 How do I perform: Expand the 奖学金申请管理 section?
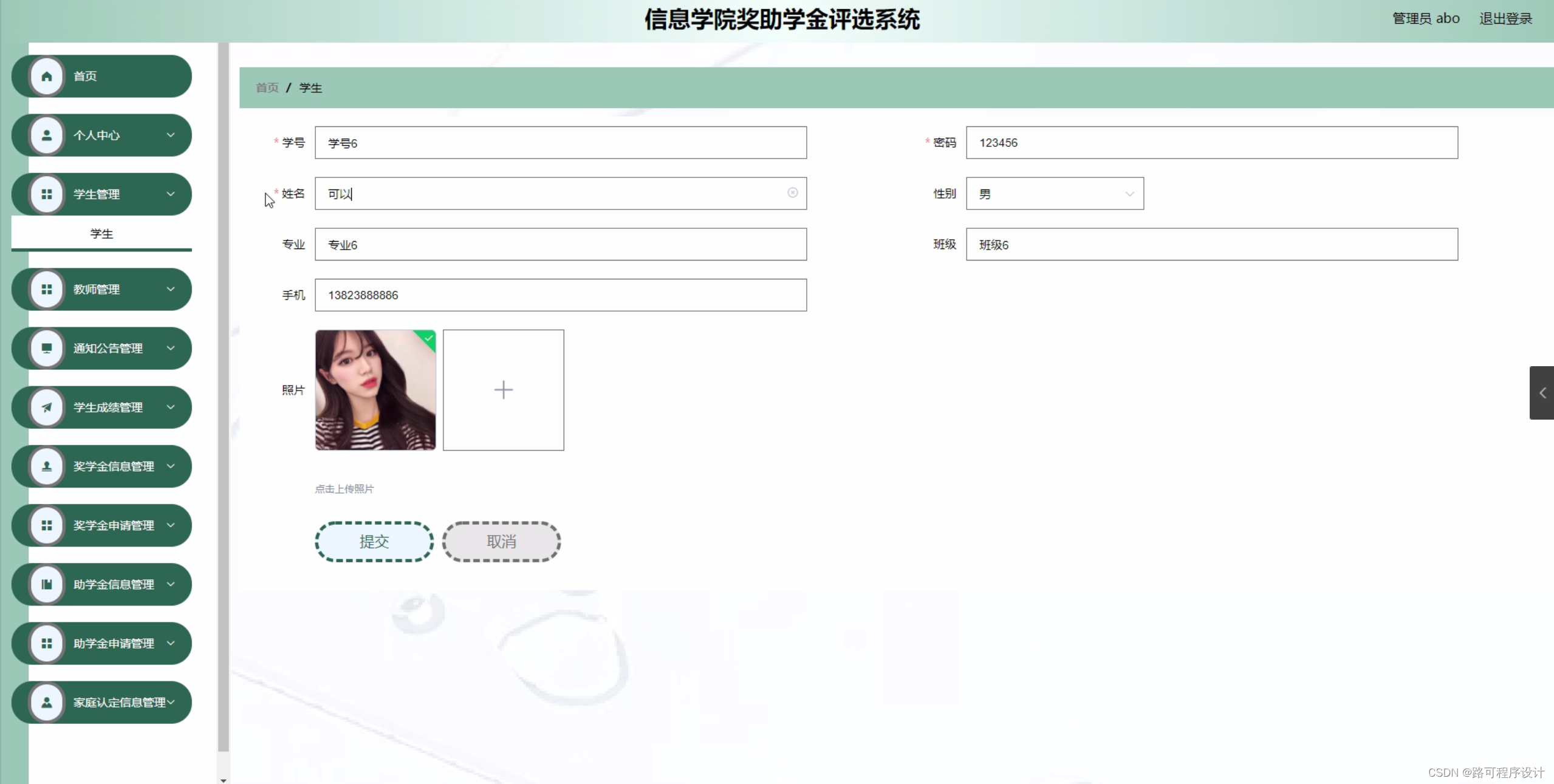171,525
